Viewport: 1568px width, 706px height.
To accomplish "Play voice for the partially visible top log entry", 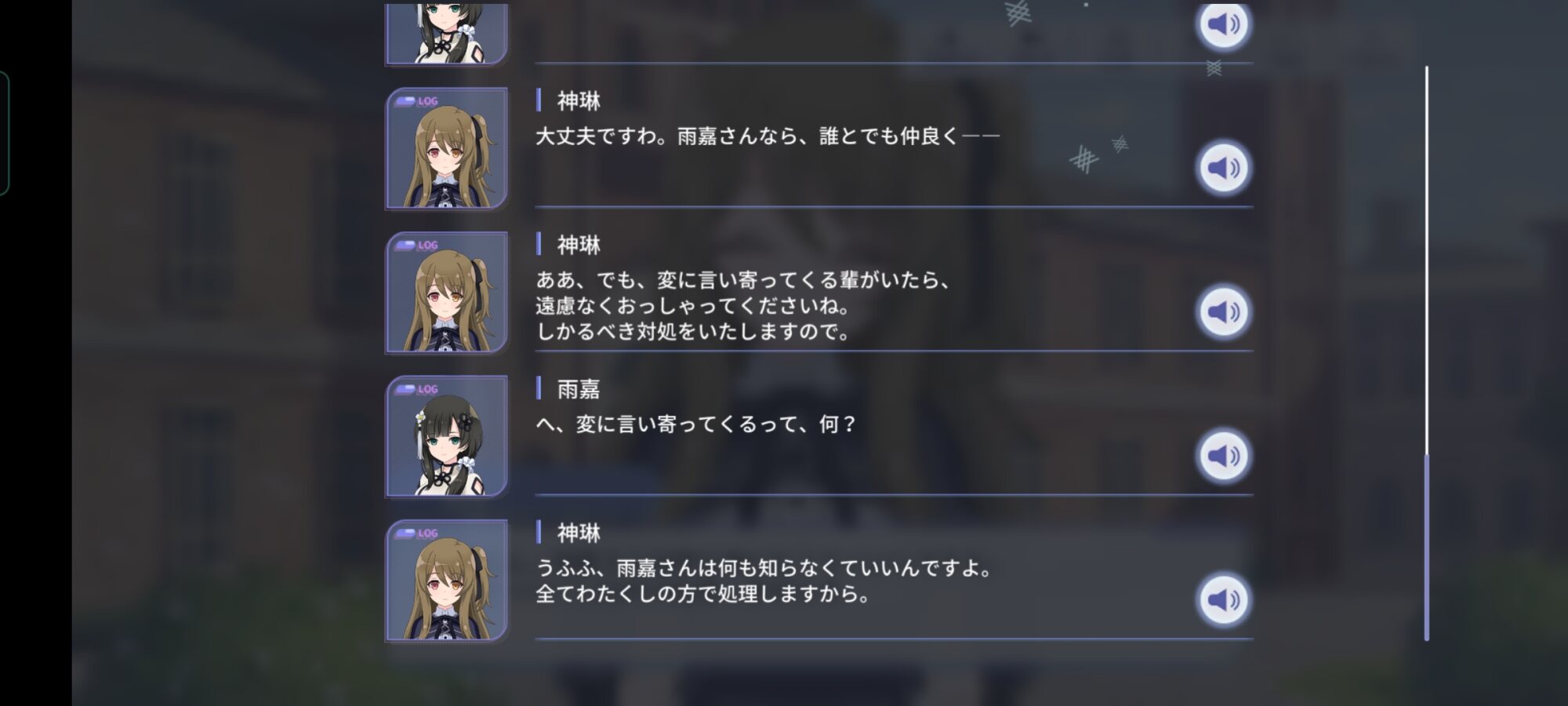I will tap(1223, 24).
